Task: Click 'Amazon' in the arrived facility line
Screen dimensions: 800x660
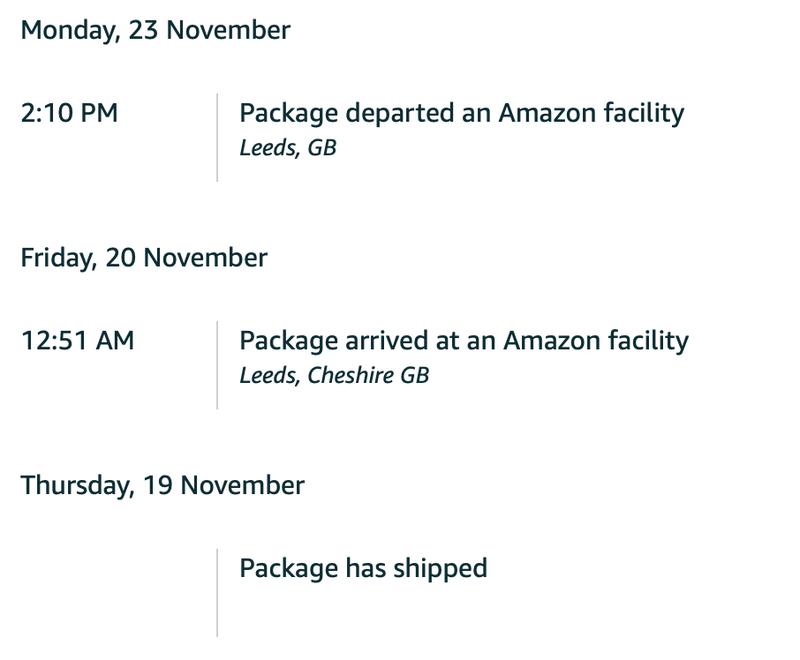Action: 550,341
